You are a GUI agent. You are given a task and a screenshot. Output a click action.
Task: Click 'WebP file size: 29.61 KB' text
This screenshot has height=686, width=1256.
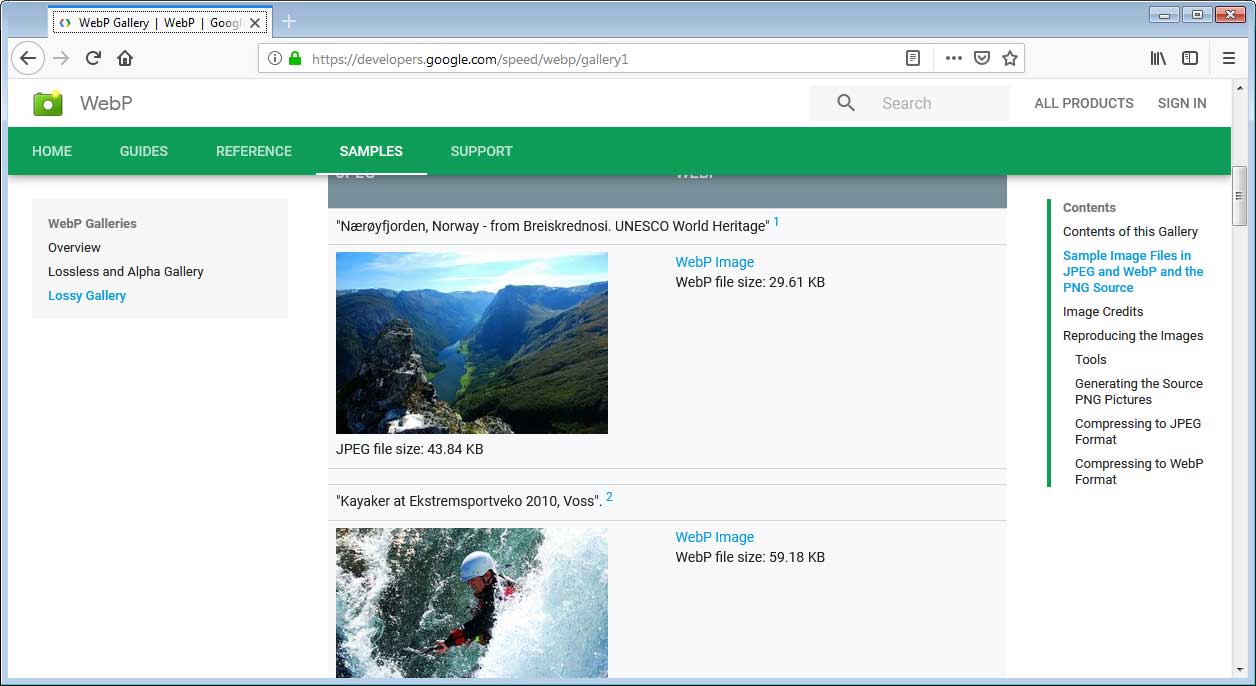[x=750, y=282]
